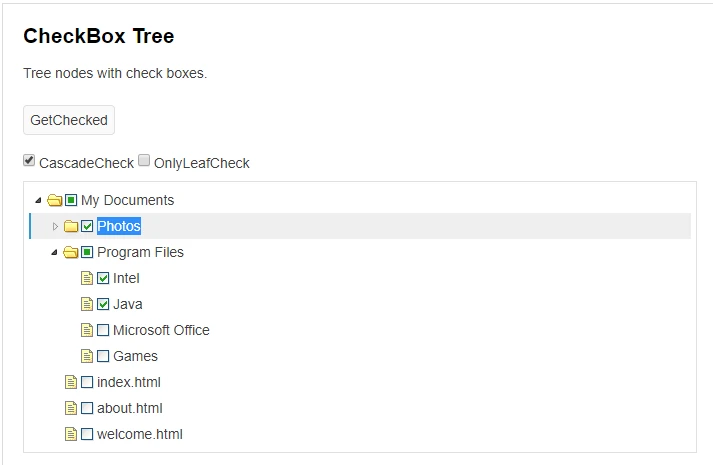
Task: Disable the CascadeCheck option
Action: point(29,160)
